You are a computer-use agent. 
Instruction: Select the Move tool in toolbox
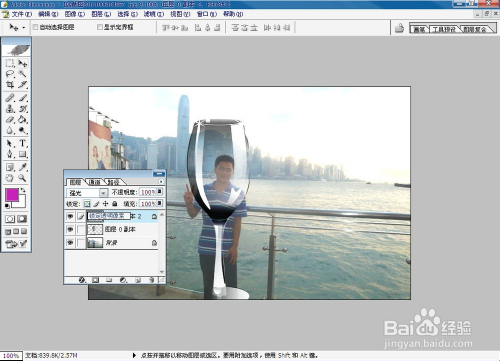pyautogui.click(x=22, y=63)
